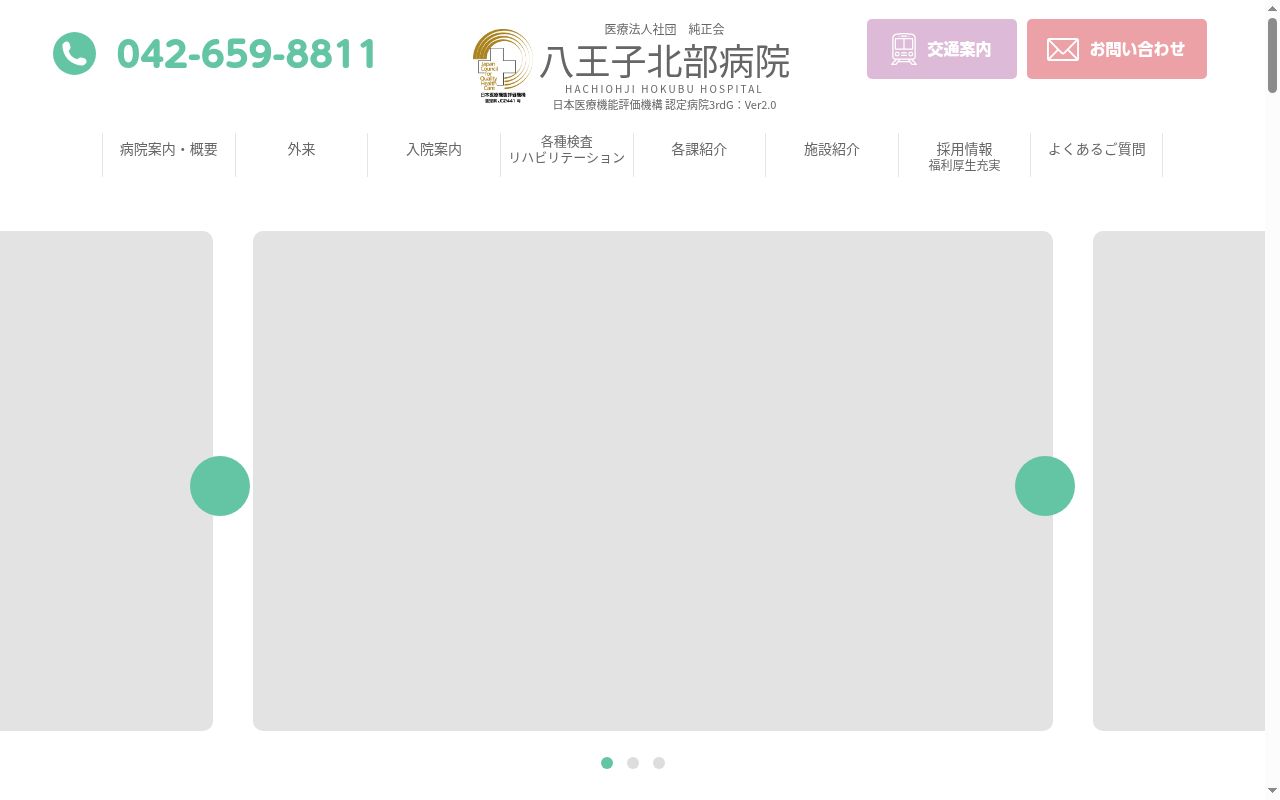Click the hospital accreditation logo emblem
Screen dimensions: 1280x800
point(503,66)
